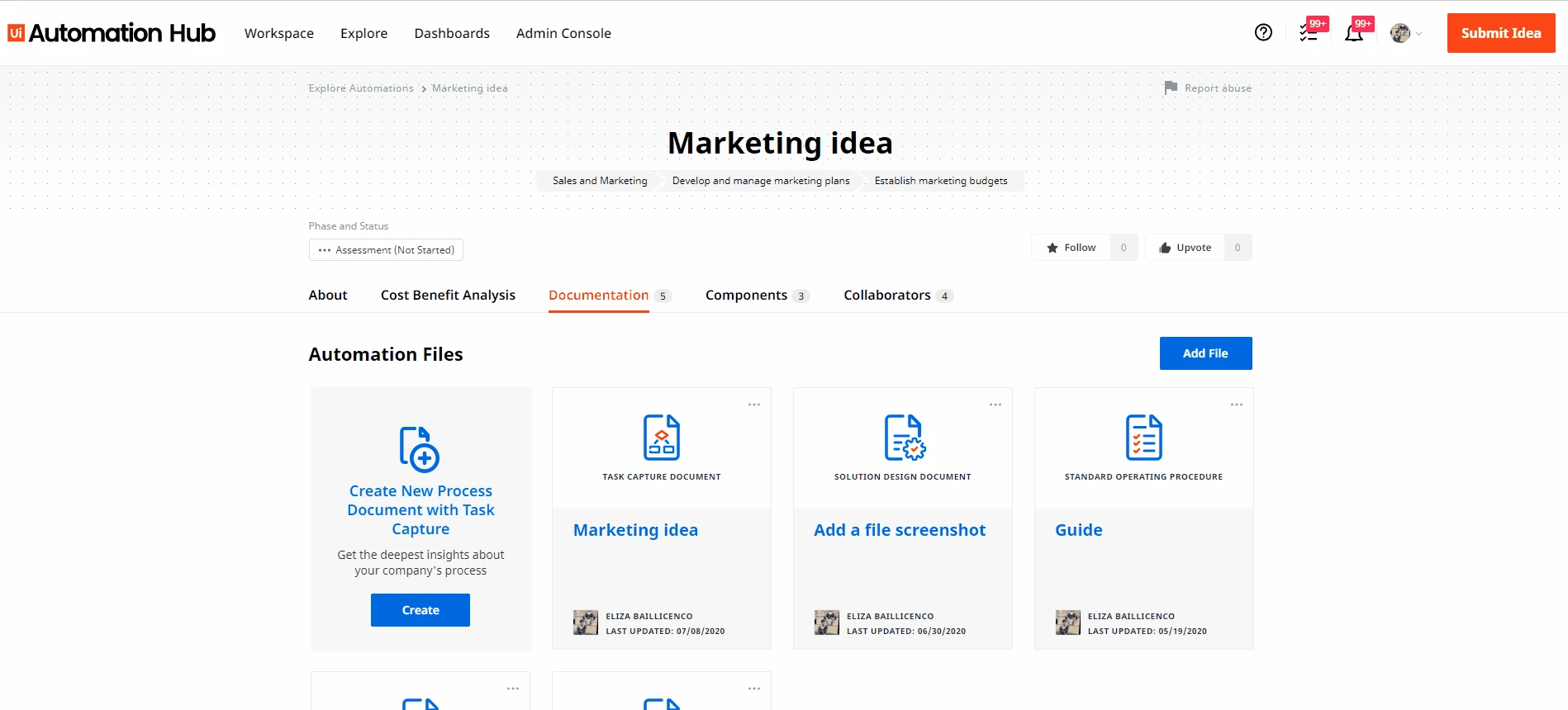Screen dimensions: 1568x710
Task: Toggle Upvote for this idea
Action: pos(1185,248)
